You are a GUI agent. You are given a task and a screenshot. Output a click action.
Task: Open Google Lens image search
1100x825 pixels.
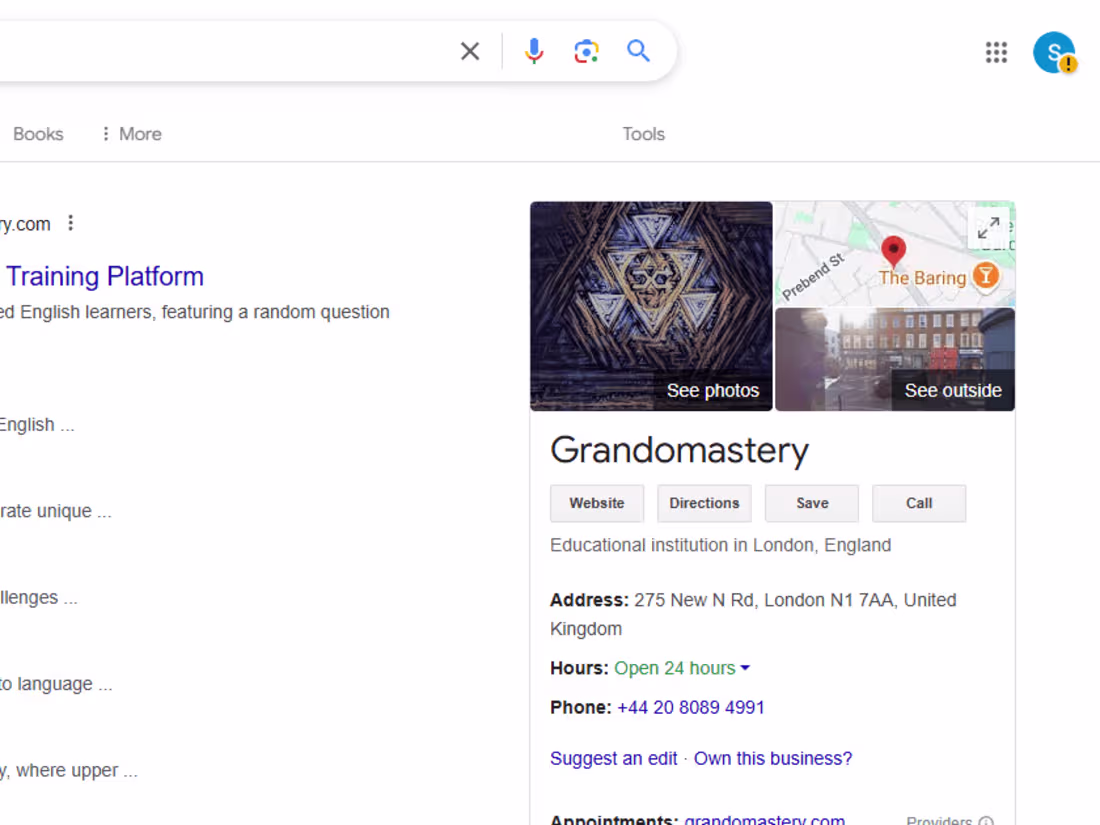586,51
